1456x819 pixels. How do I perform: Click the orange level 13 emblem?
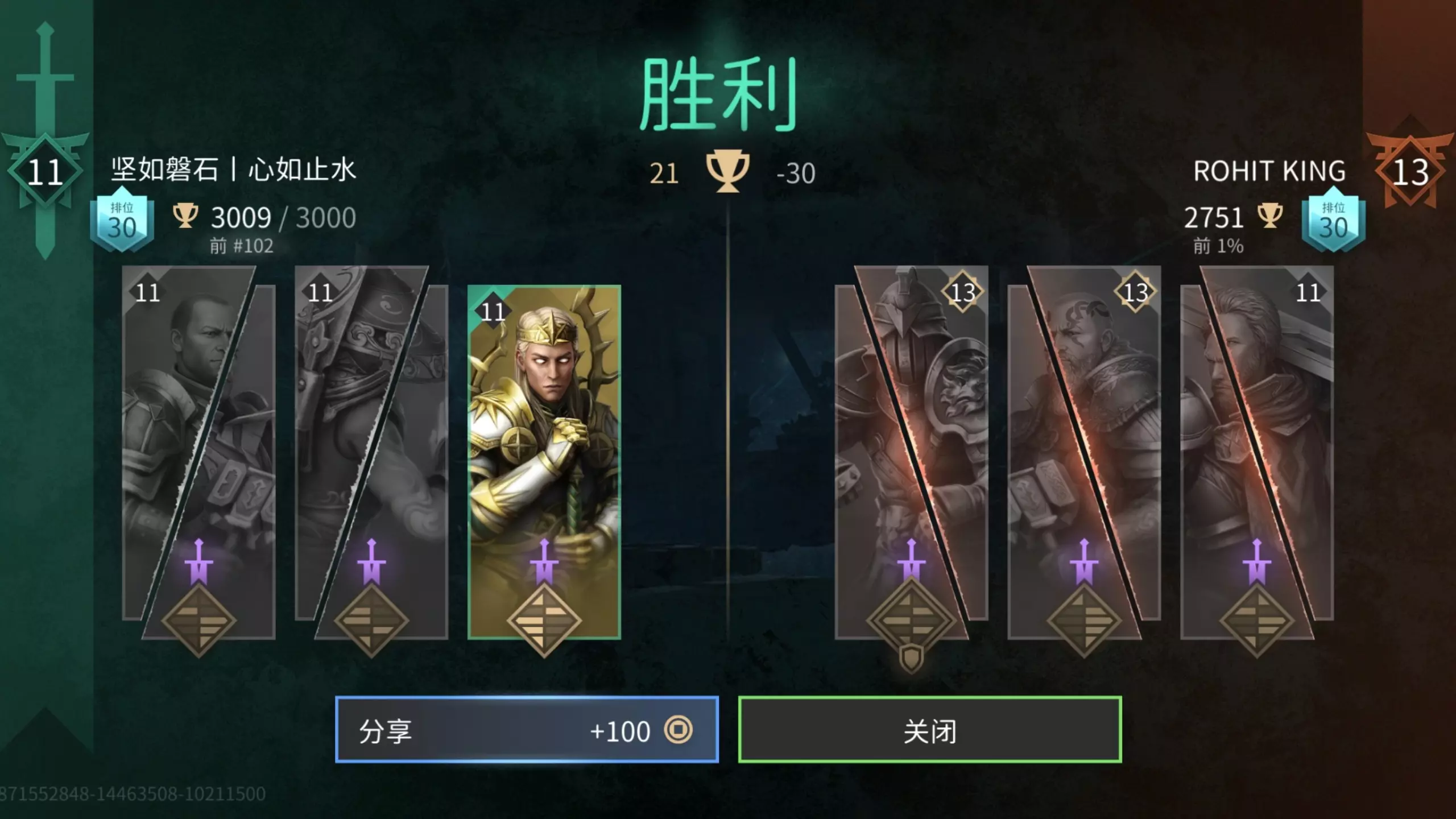[1410, 172]
